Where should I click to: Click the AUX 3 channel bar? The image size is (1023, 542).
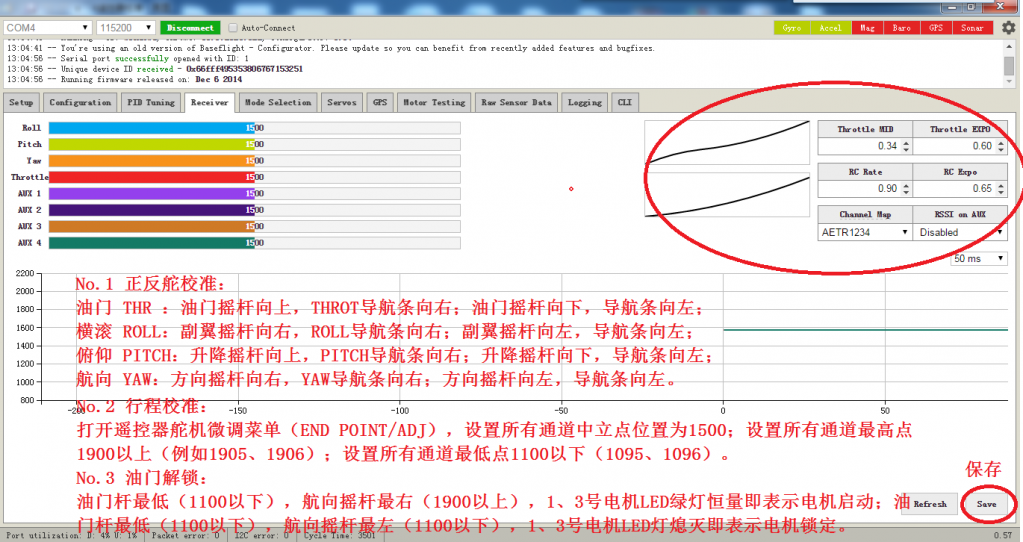[254, 226]
